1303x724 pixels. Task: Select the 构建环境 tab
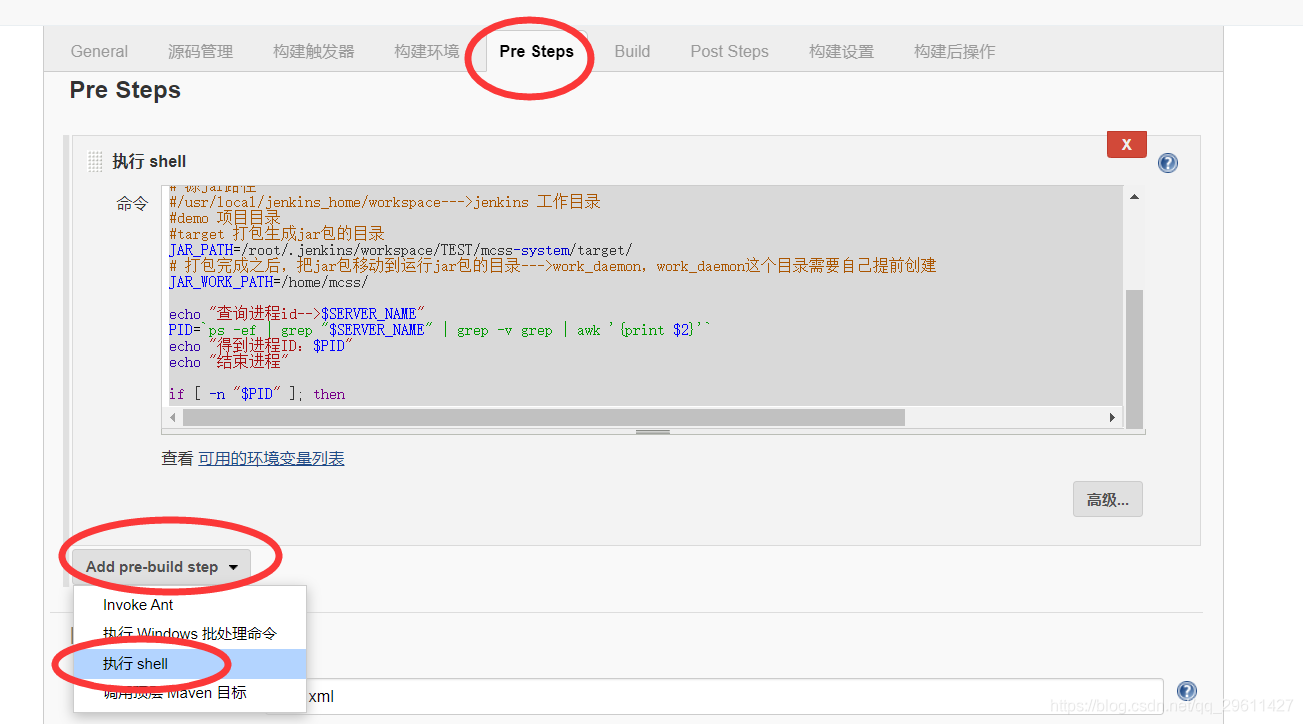(x=427, y=51)
